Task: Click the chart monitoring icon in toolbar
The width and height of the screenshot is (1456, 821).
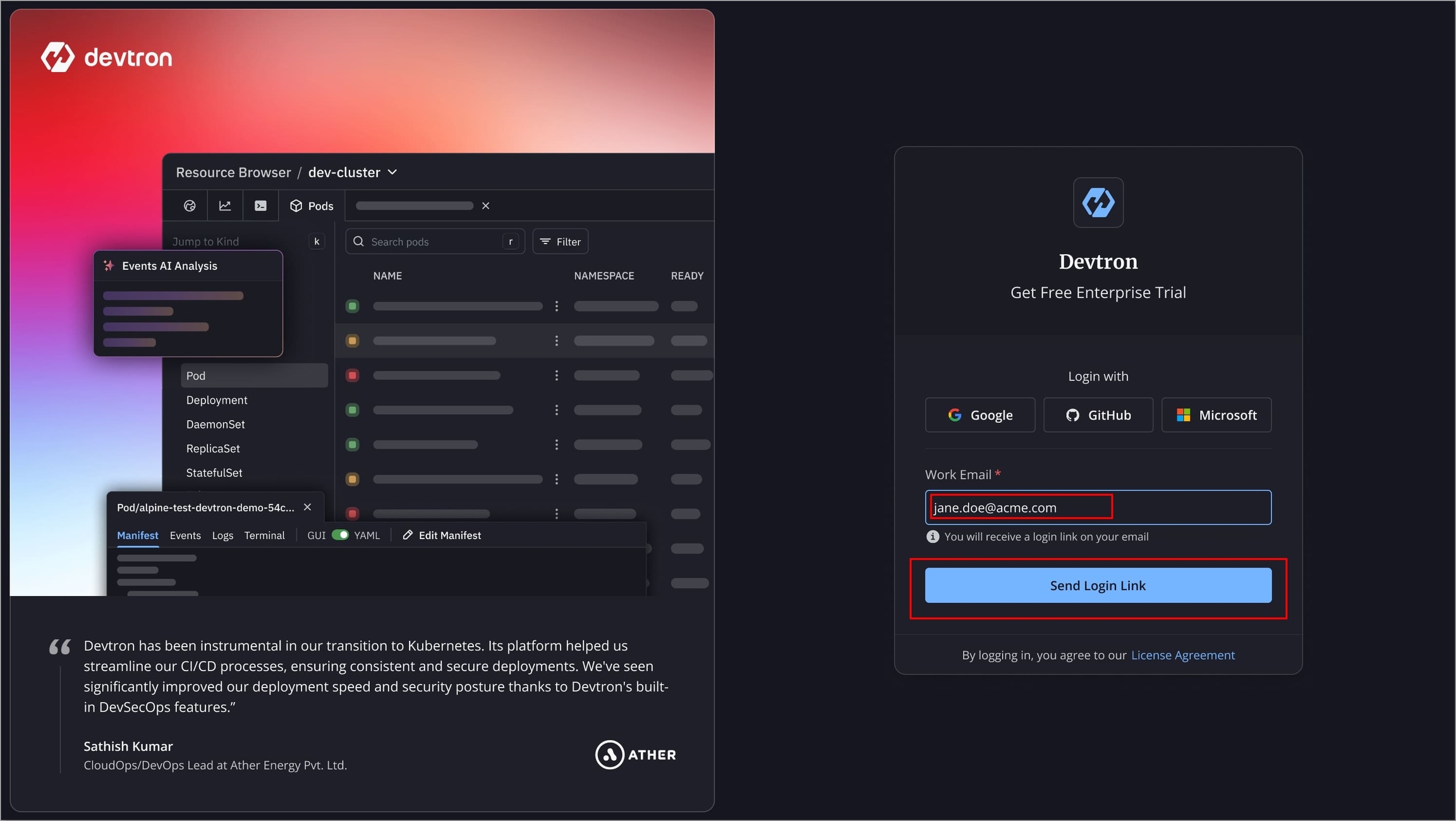Action: 225,206
